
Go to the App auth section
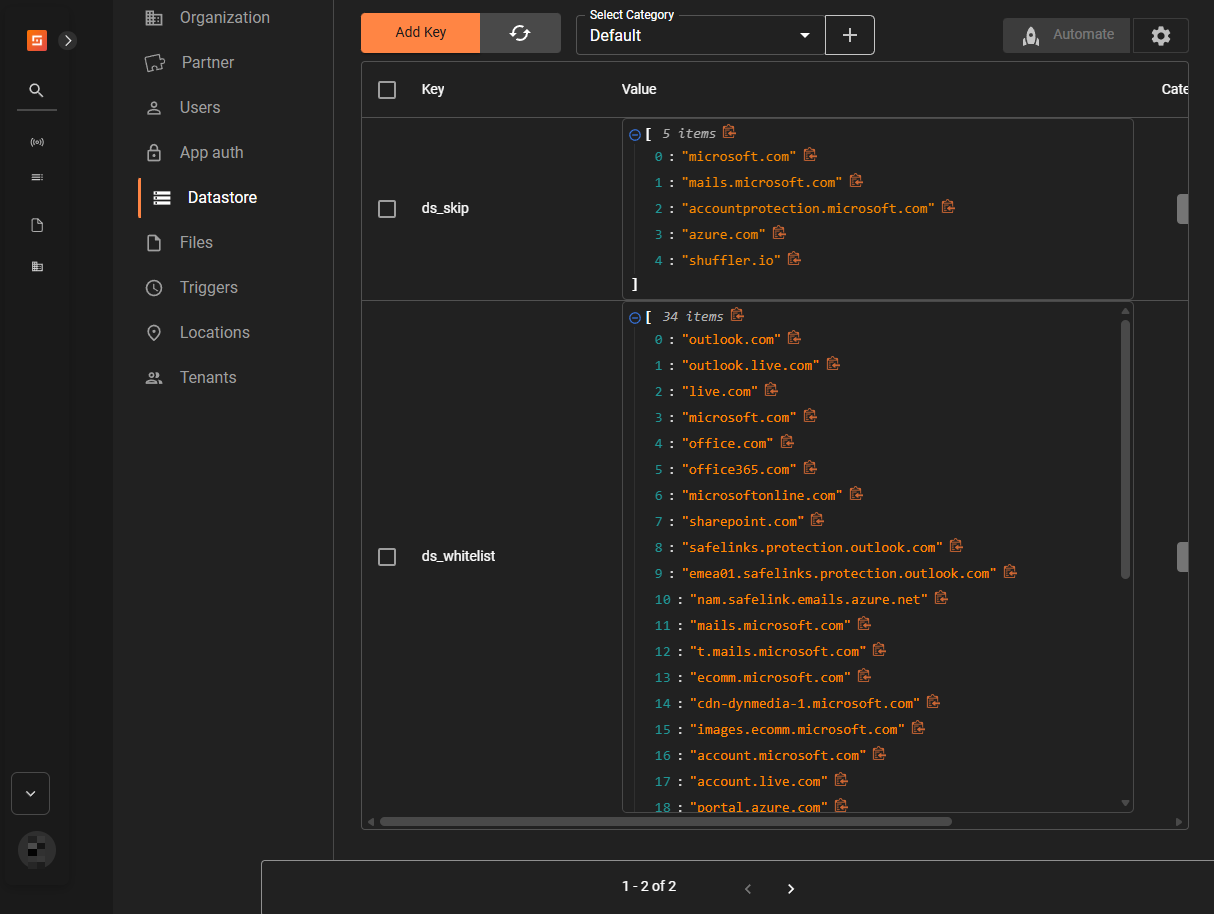pos(211,153)
